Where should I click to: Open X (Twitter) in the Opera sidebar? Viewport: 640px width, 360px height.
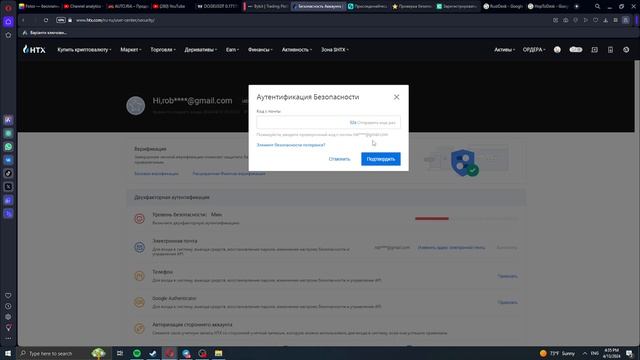point(8,187)
